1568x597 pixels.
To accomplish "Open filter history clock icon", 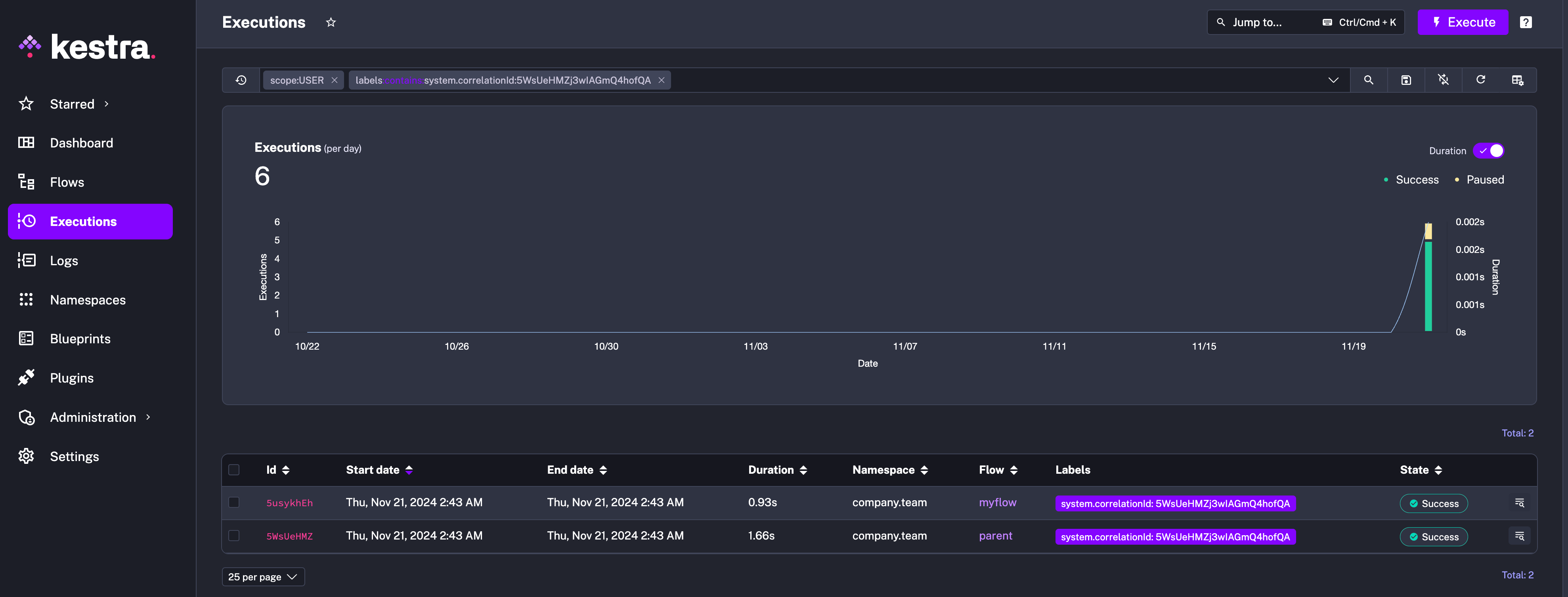I will (241, 80).
